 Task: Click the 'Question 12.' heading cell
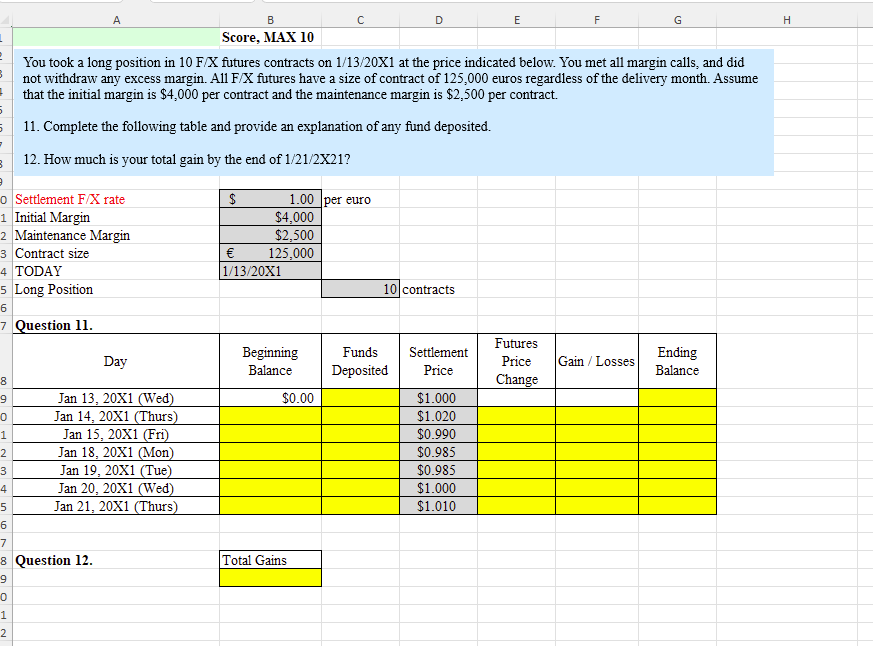click(x=116, y=560)
